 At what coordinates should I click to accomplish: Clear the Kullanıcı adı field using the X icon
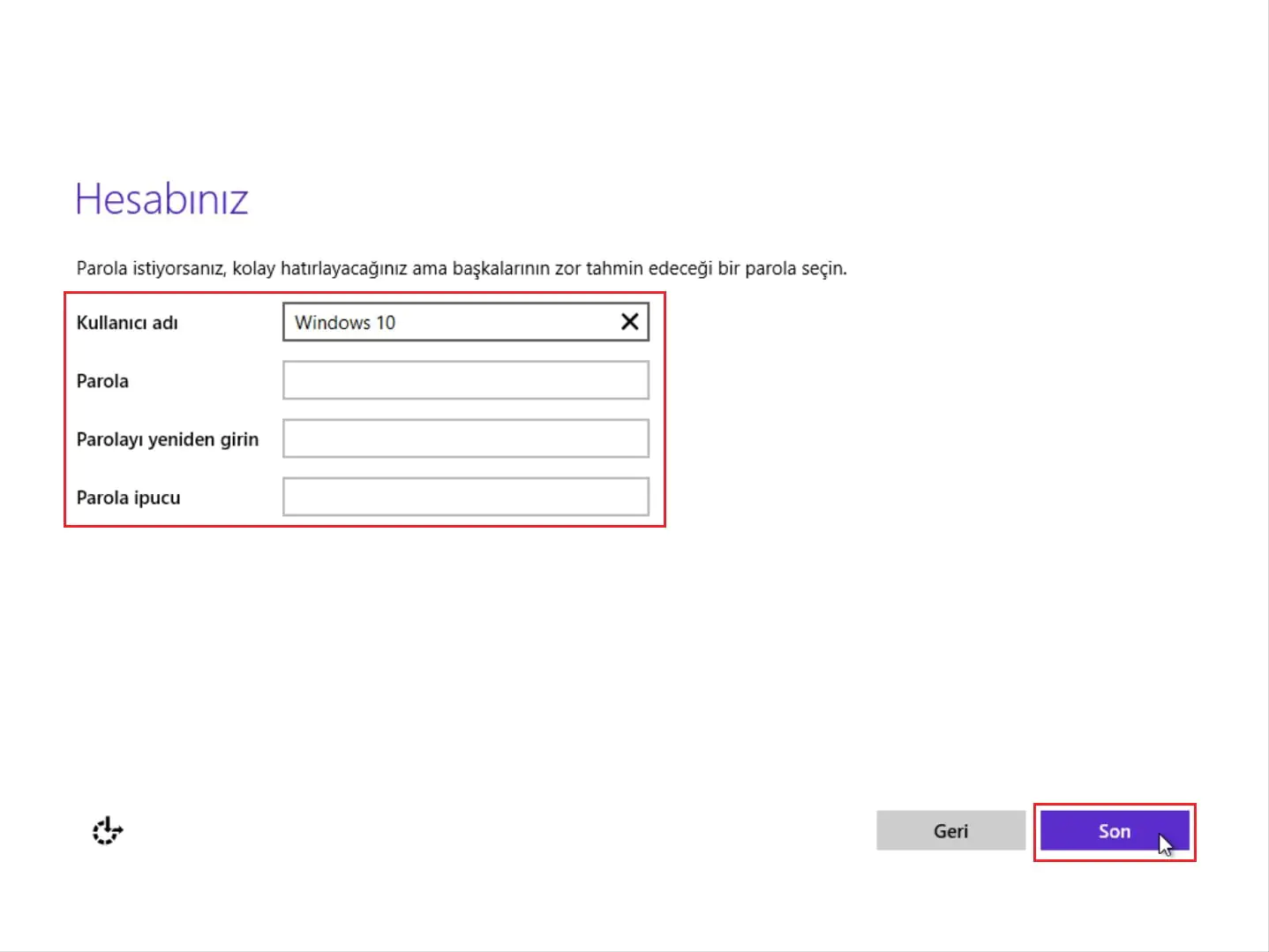pos(629,321)
